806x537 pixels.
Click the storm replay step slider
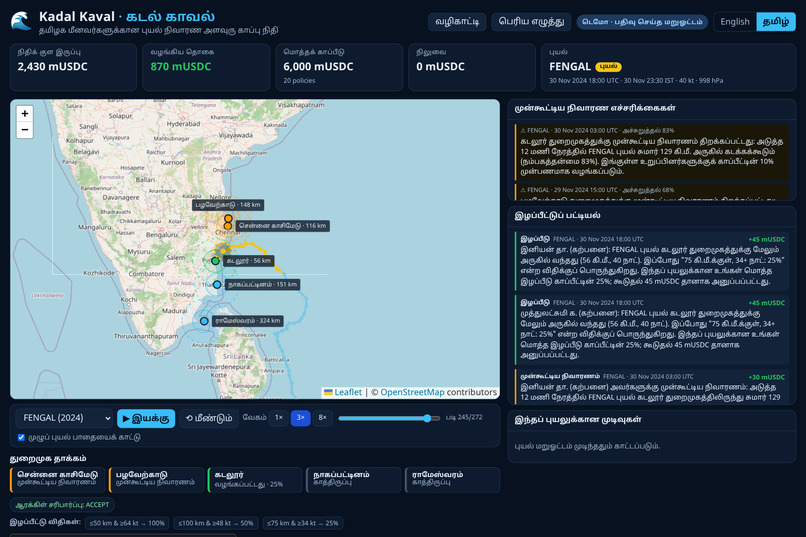[389, 418]
